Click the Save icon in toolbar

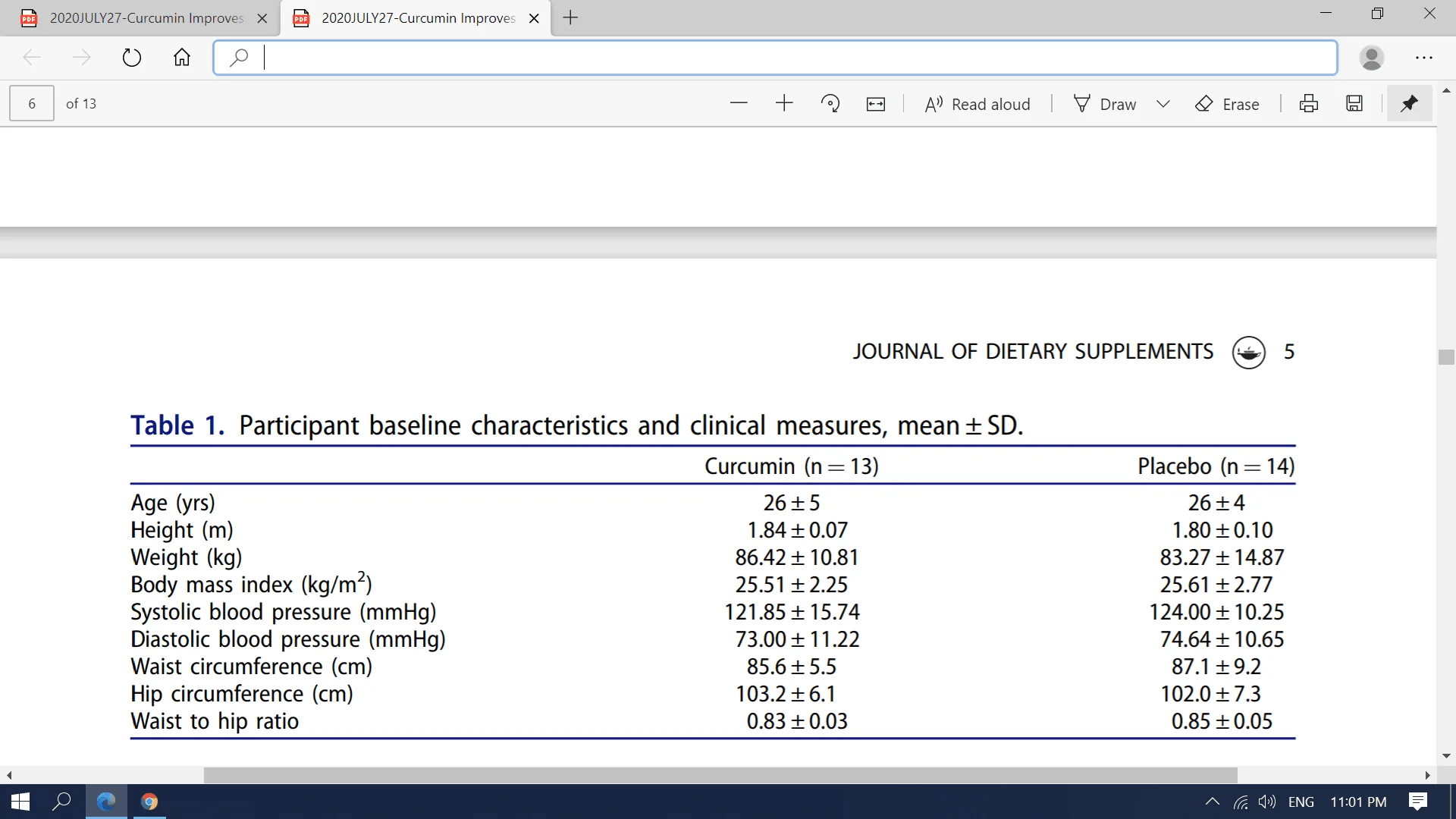point(1355,103)
